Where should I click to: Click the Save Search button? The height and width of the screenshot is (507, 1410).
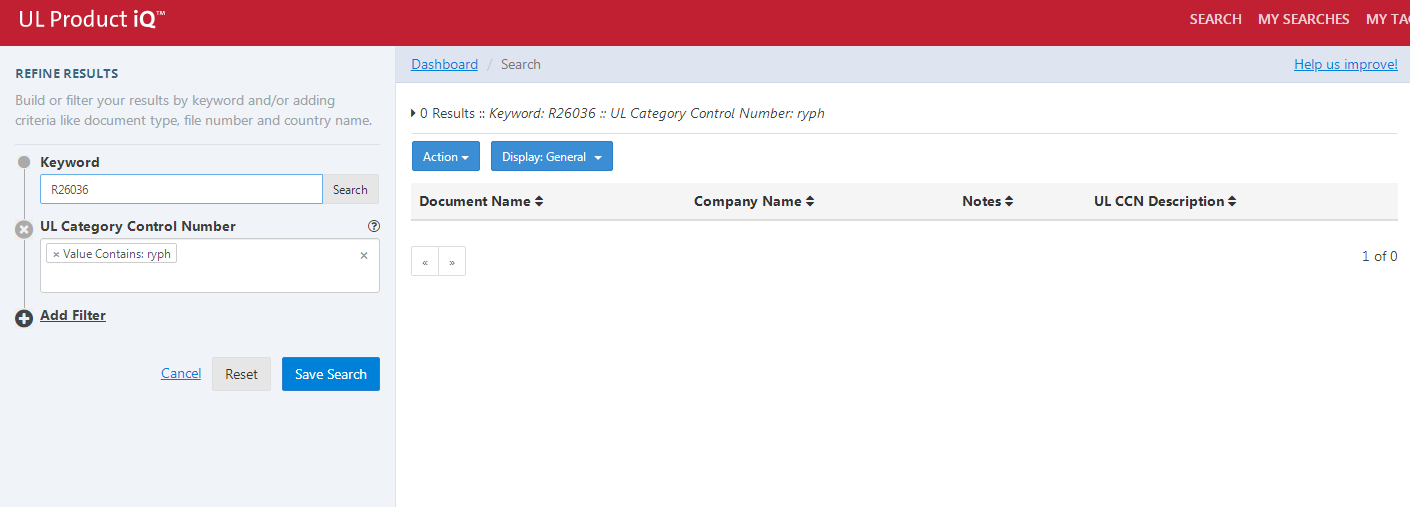pyautogui.click(x=331, y=374)
